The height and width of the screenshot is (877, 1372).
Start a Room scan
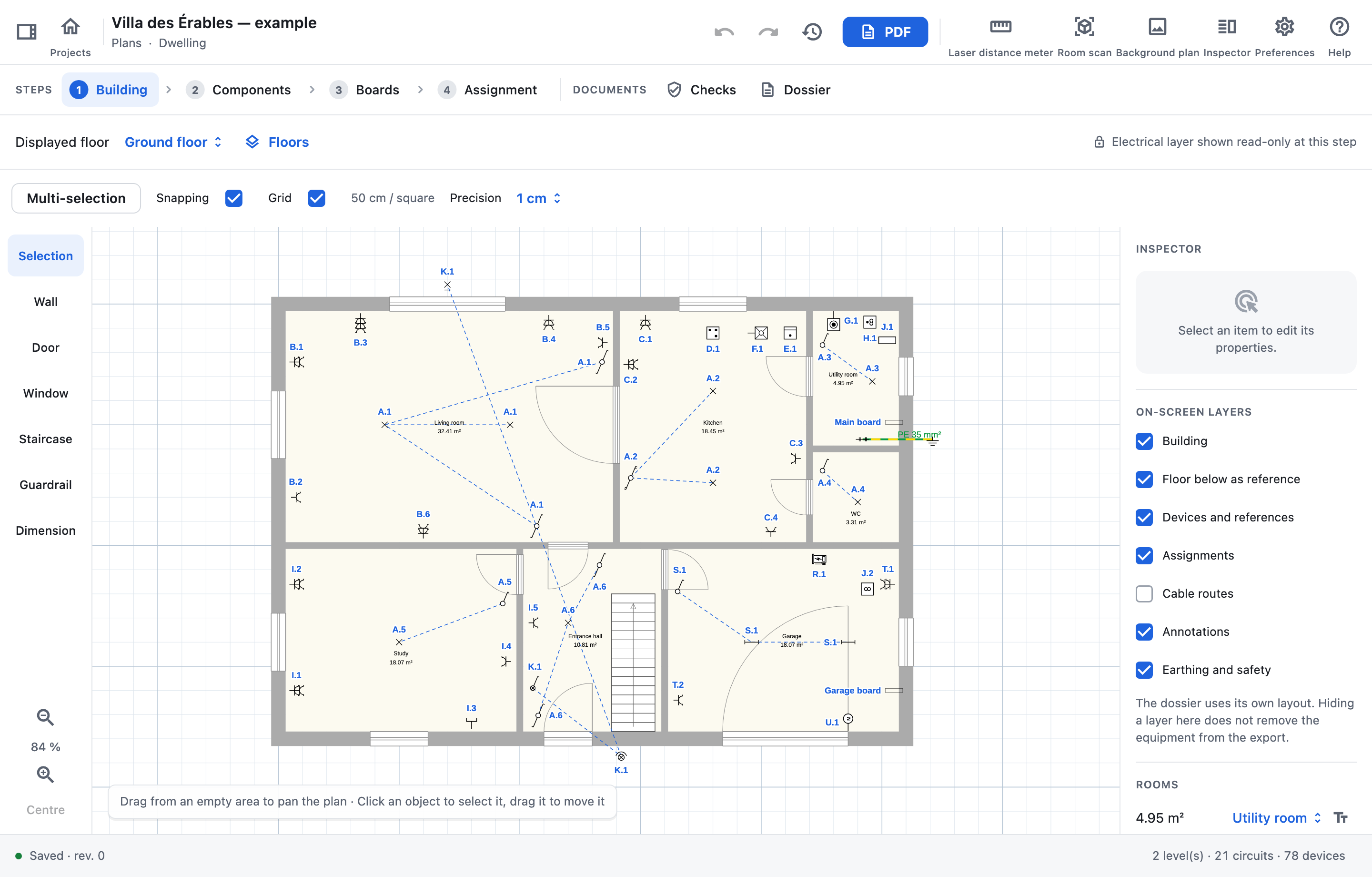(x=1084, y=37)
